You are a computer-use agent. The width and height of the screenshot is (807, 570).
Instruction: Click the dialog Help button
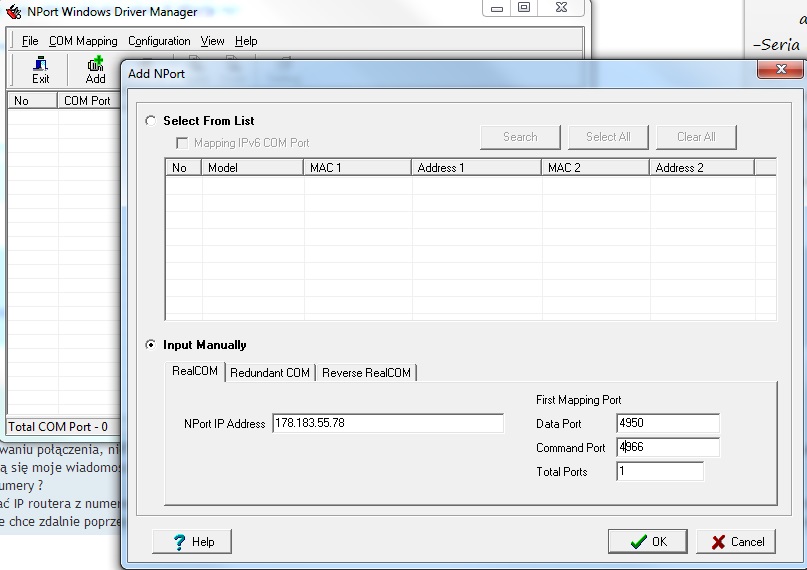click(192, 542)
